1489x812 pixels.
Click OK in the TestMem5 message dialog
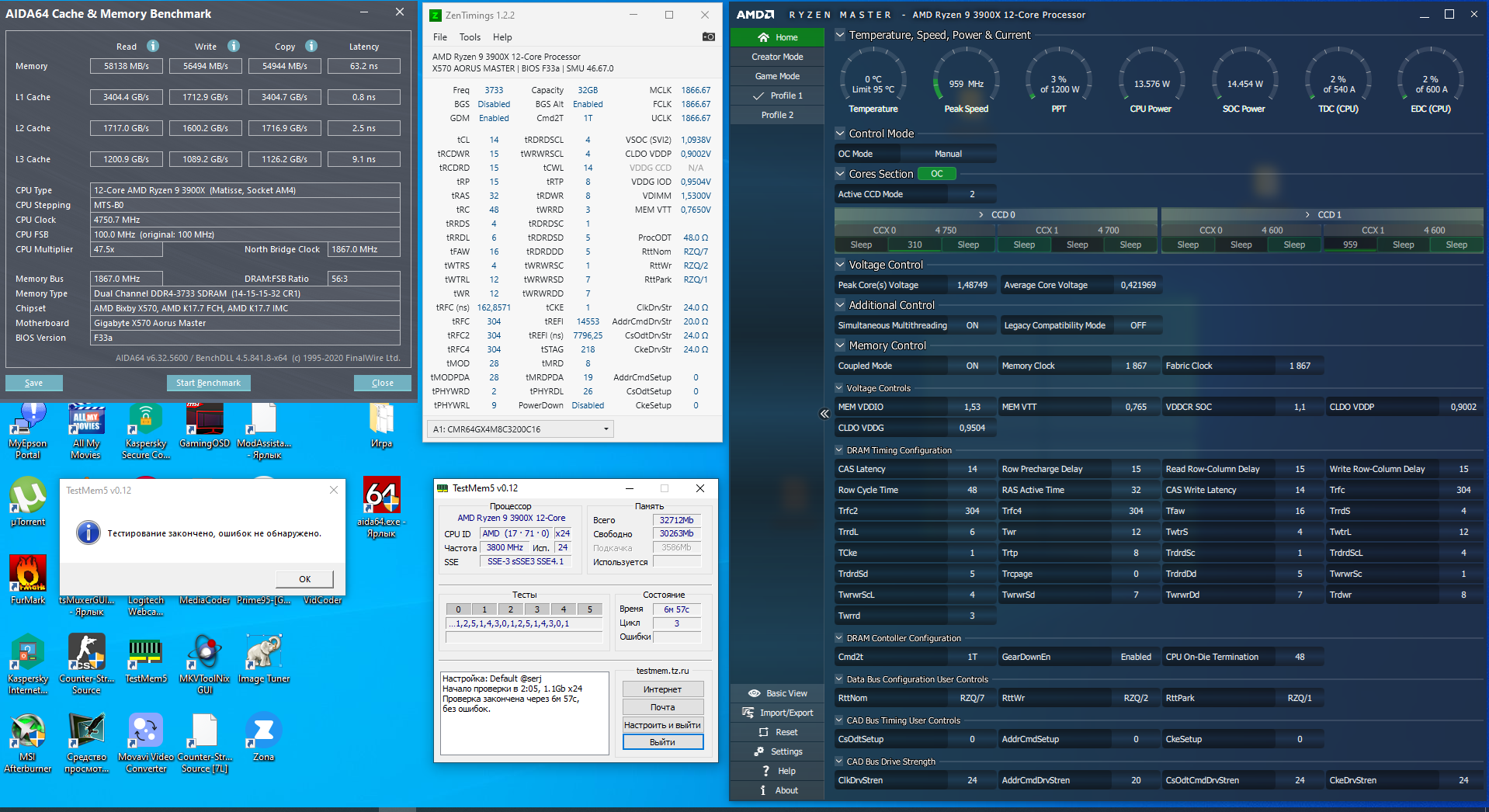coord(304,579)
